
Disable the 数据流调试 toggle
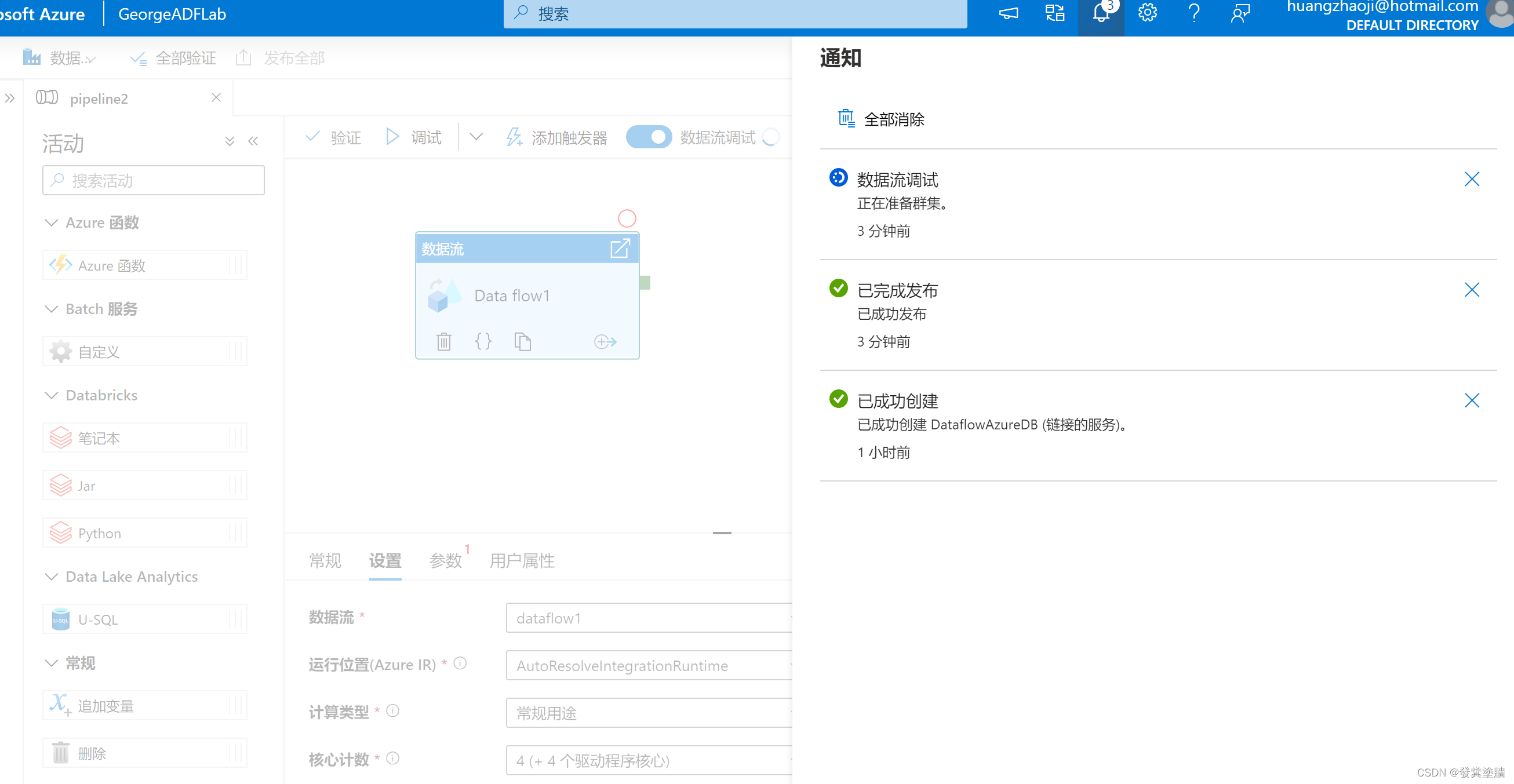pos(649,136)
